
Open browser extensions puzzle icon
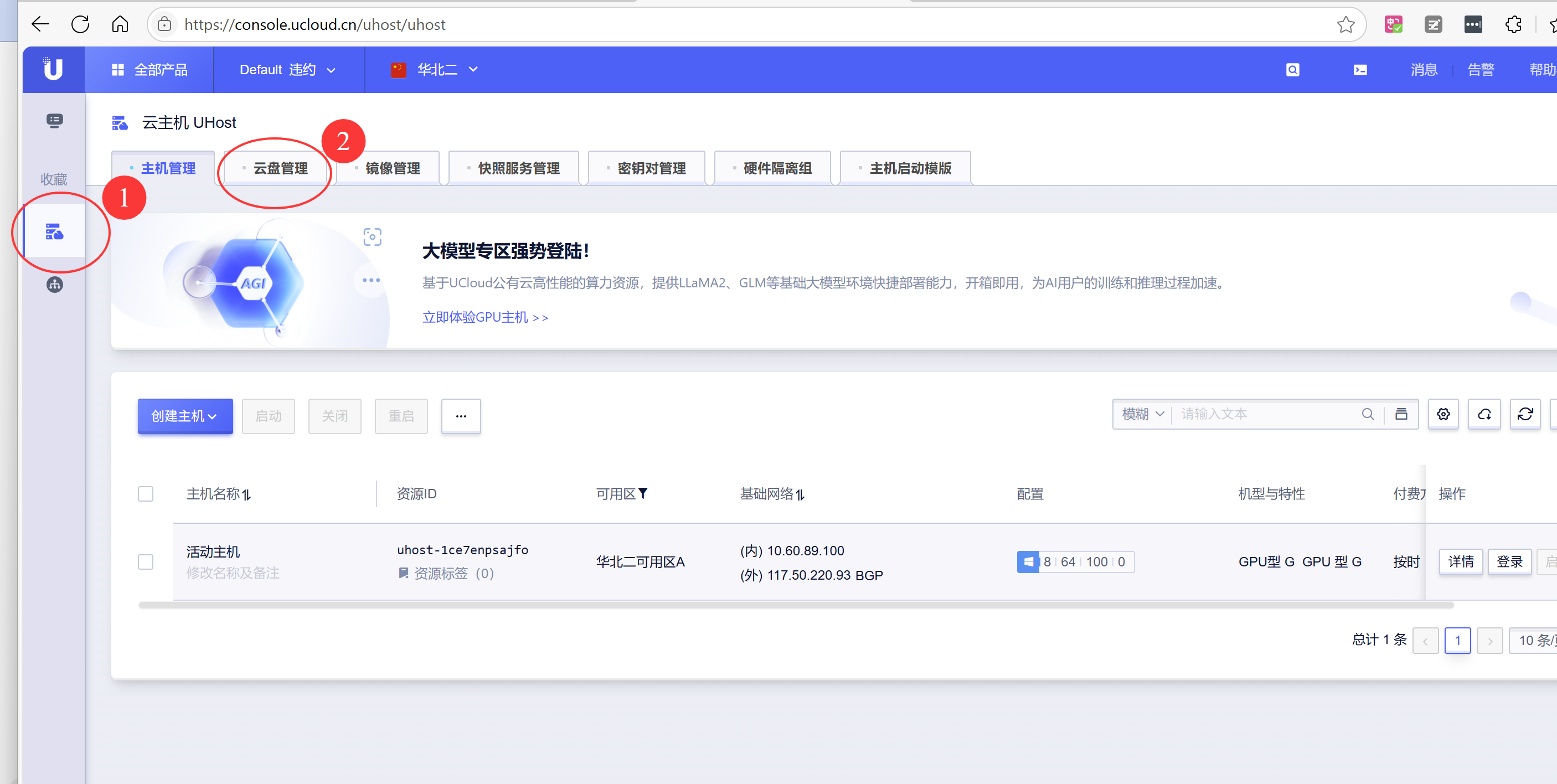pyautogui.click(x=1513, y=25)
